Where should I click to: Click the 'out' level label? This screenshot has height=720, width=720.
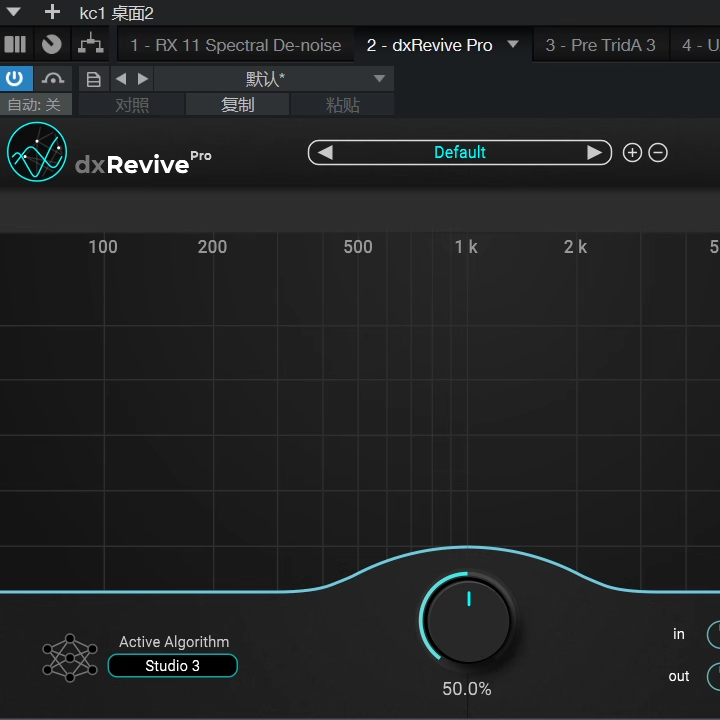tap(679, 676)
